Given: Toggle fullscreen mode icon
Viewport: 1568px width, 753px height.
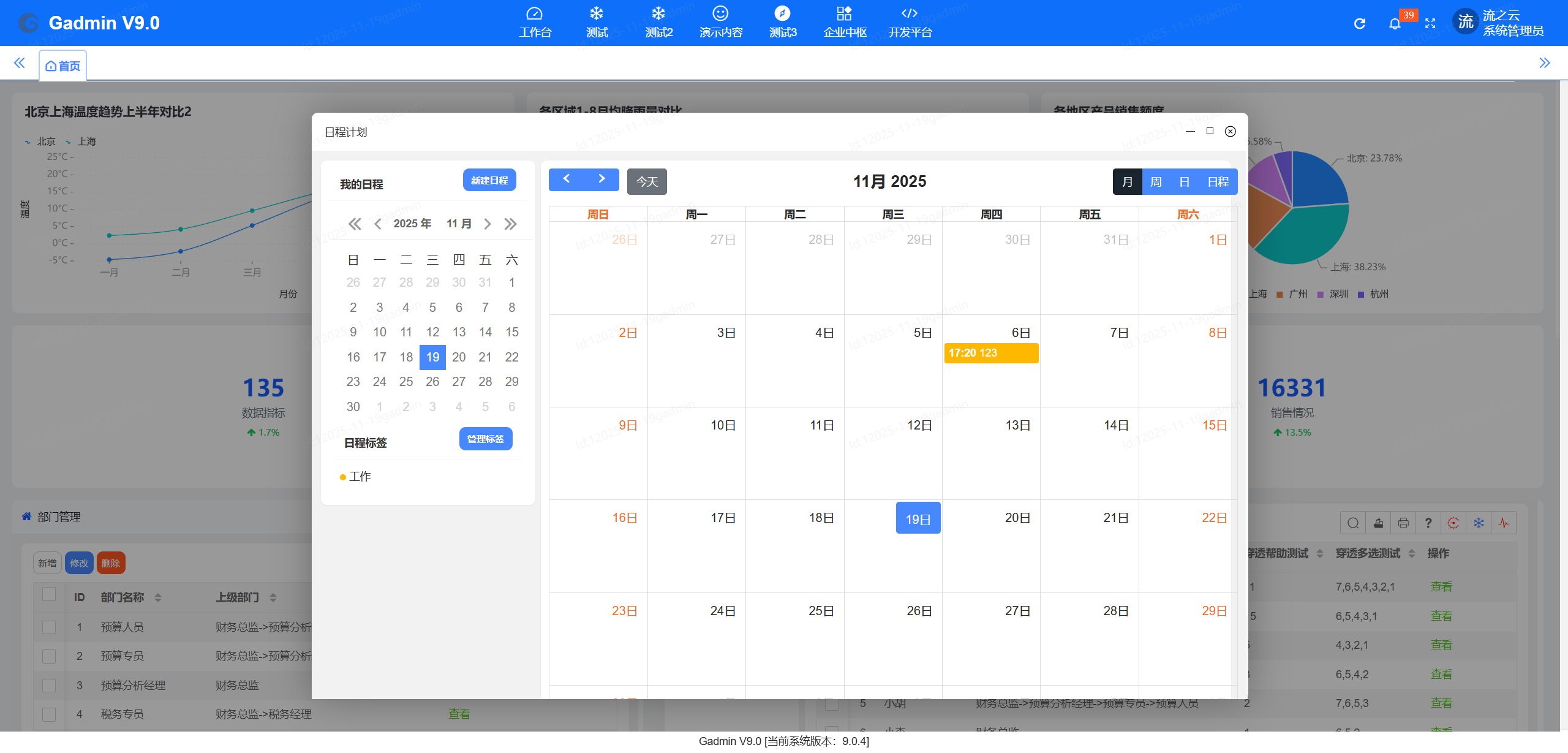Looking at the screenshot, I should pos(1430,24).
